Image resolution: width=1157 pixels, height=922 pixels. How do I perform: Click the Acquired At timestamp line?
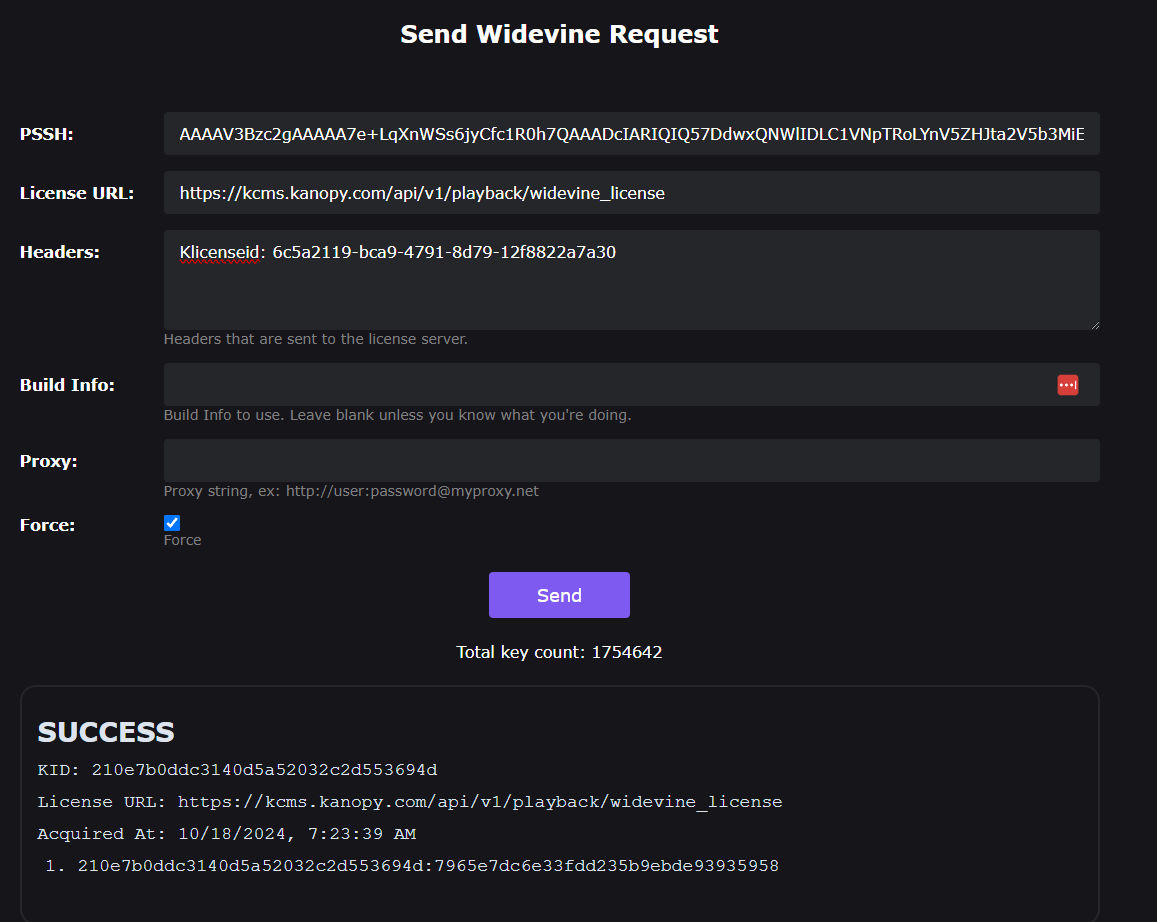point(227,834)
